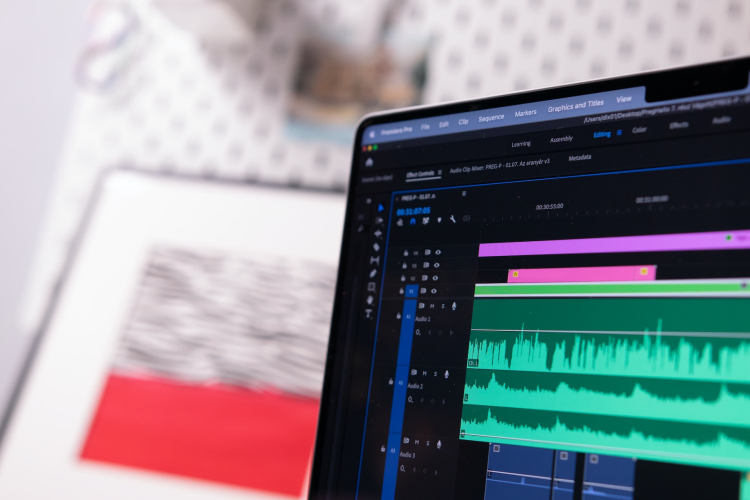Add a keyframe on Audio 1
The width and height of the screenshot is (750, 500).
[x=440, y=332]
